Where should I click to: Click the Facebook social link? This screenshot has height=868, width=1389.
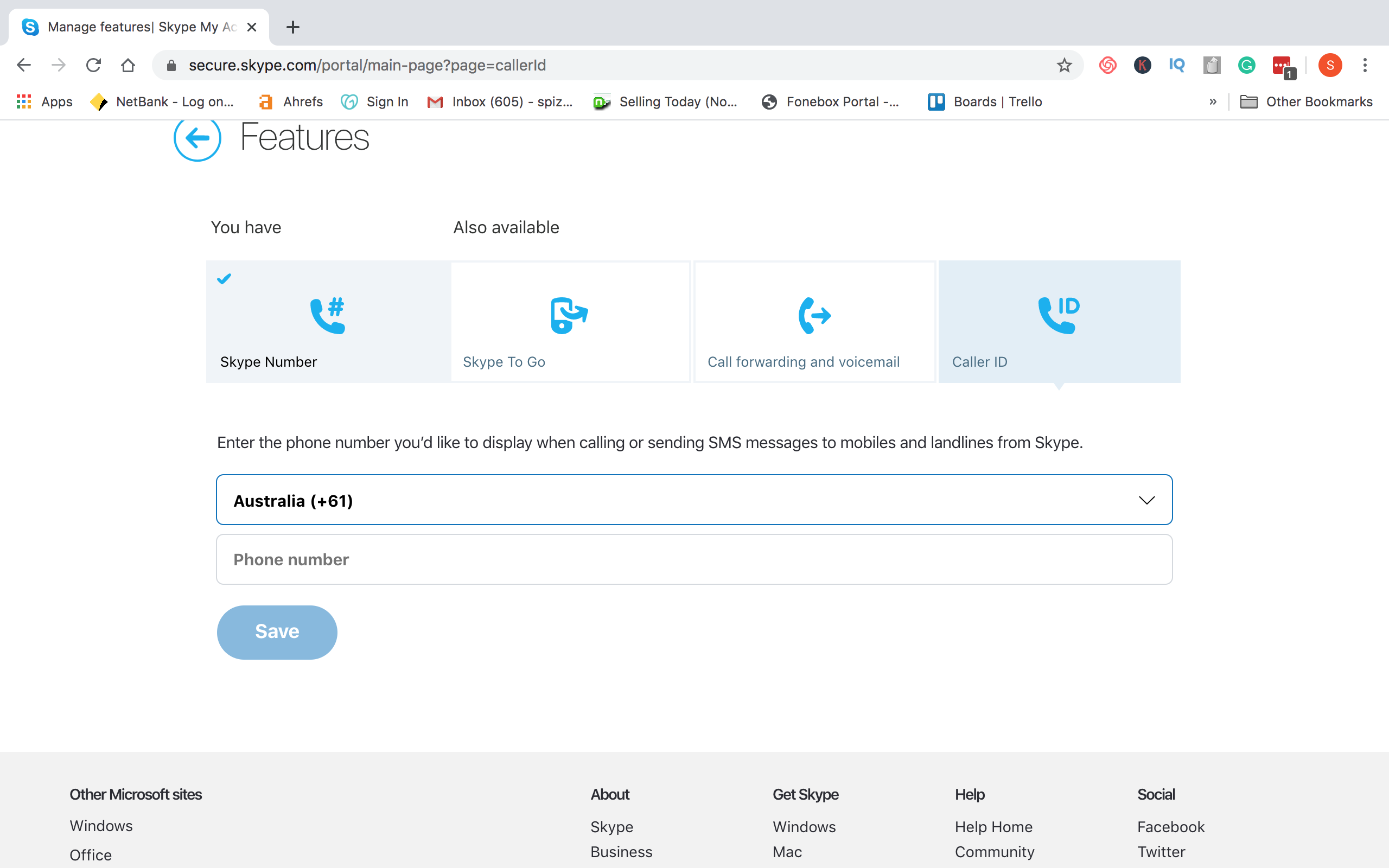point(1171,826)
